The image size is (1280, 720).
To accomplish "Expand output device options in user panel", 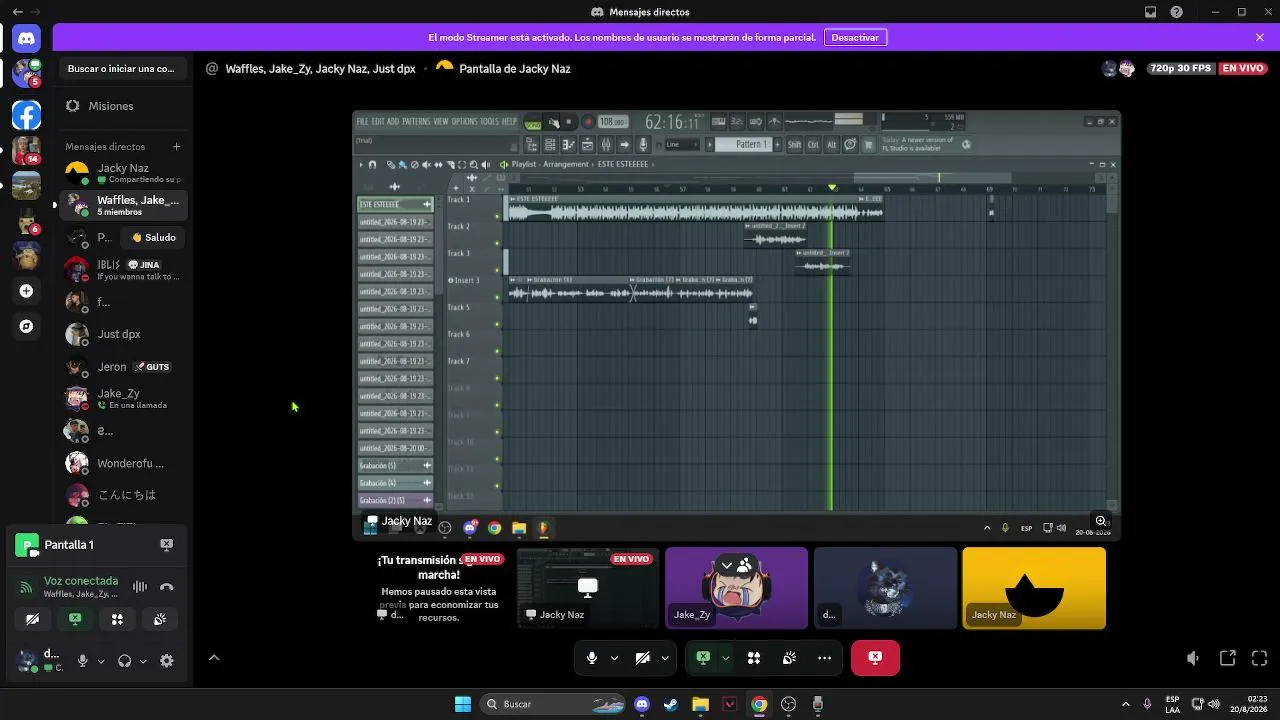I will [143, 661].
